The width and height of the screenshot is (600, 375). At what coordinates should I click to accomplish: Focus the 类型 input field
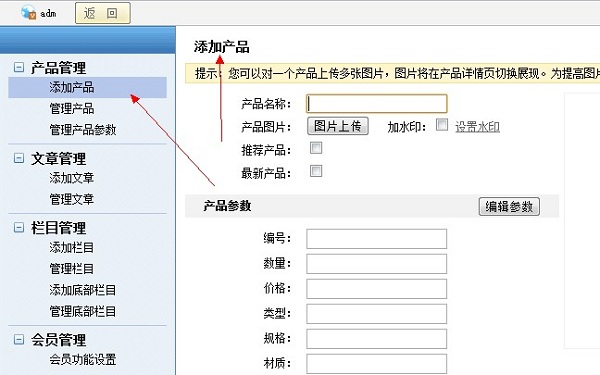(x=377, y=314)
